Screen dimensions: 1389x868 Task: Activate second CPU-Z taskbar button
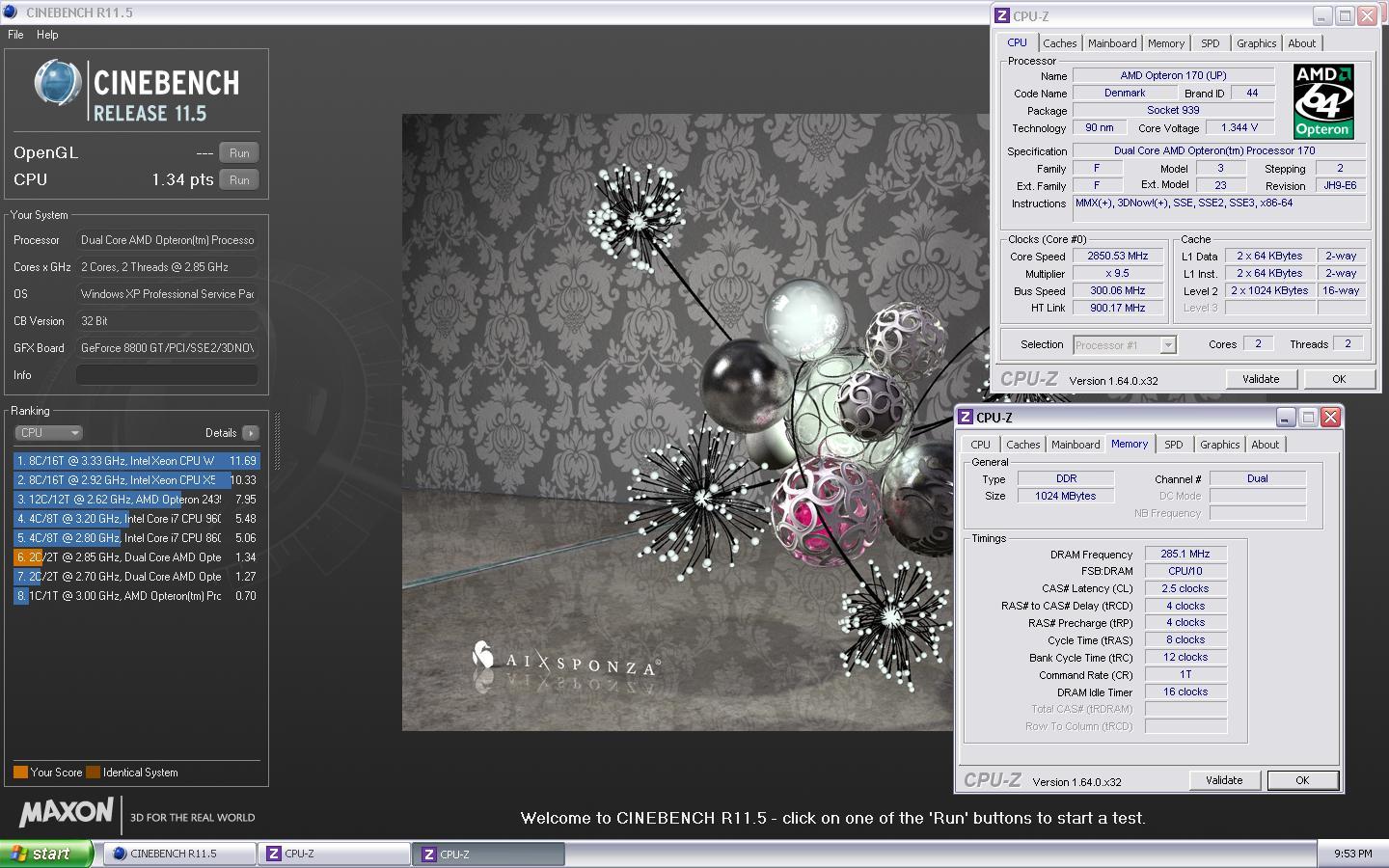pos(490,854)
